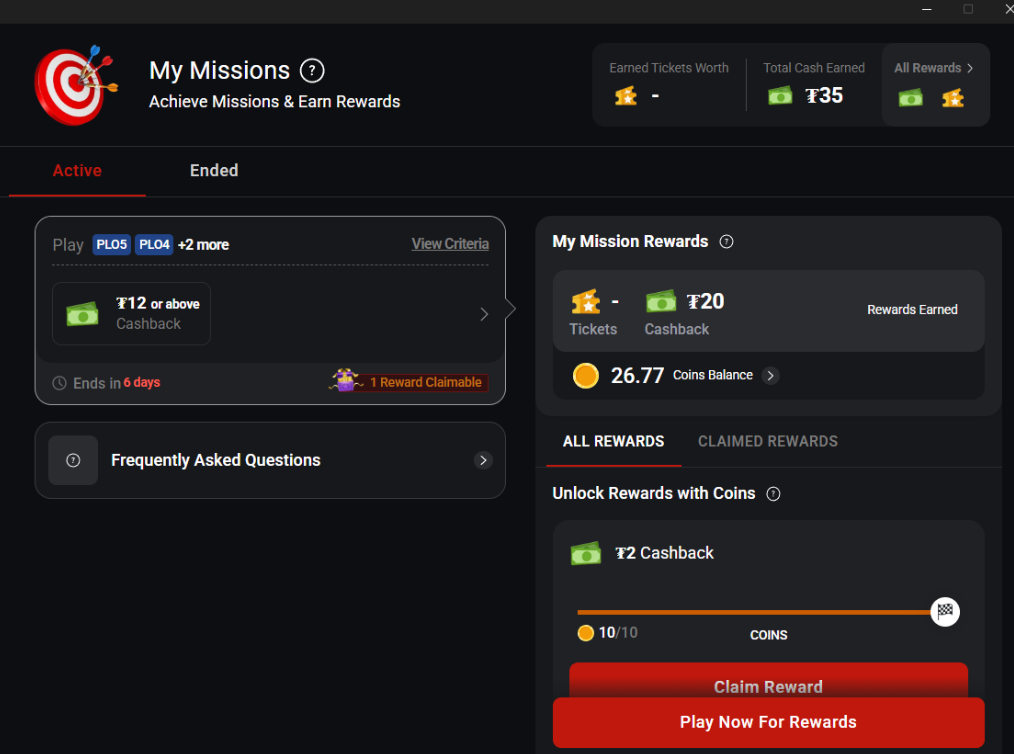This screenshot has width=1014, height=754.
Task: Click the ticket icon under Earned Tickets Worth
Action: coord(625,96)
